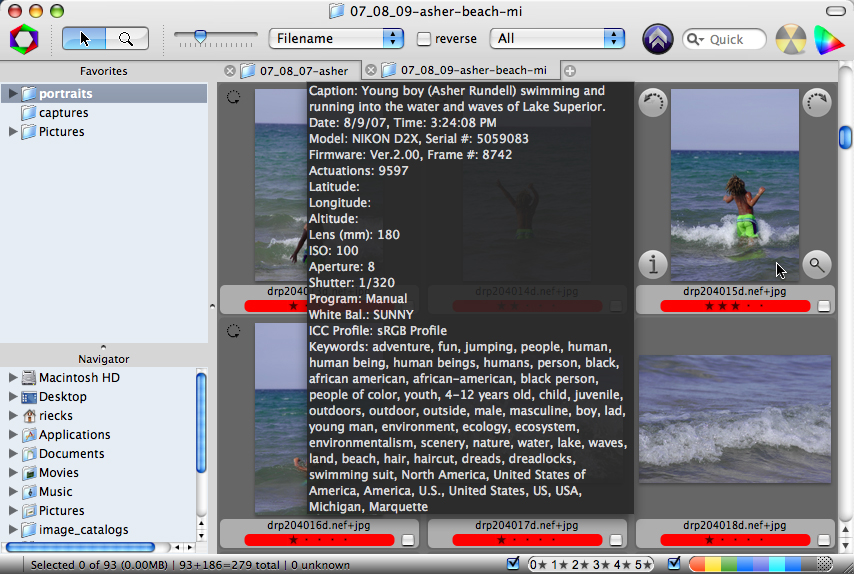Close the 07_08_09-asher-beach-mi tab
The height and width of the screenshot is (574, 854).
click(x=371, y=70)
